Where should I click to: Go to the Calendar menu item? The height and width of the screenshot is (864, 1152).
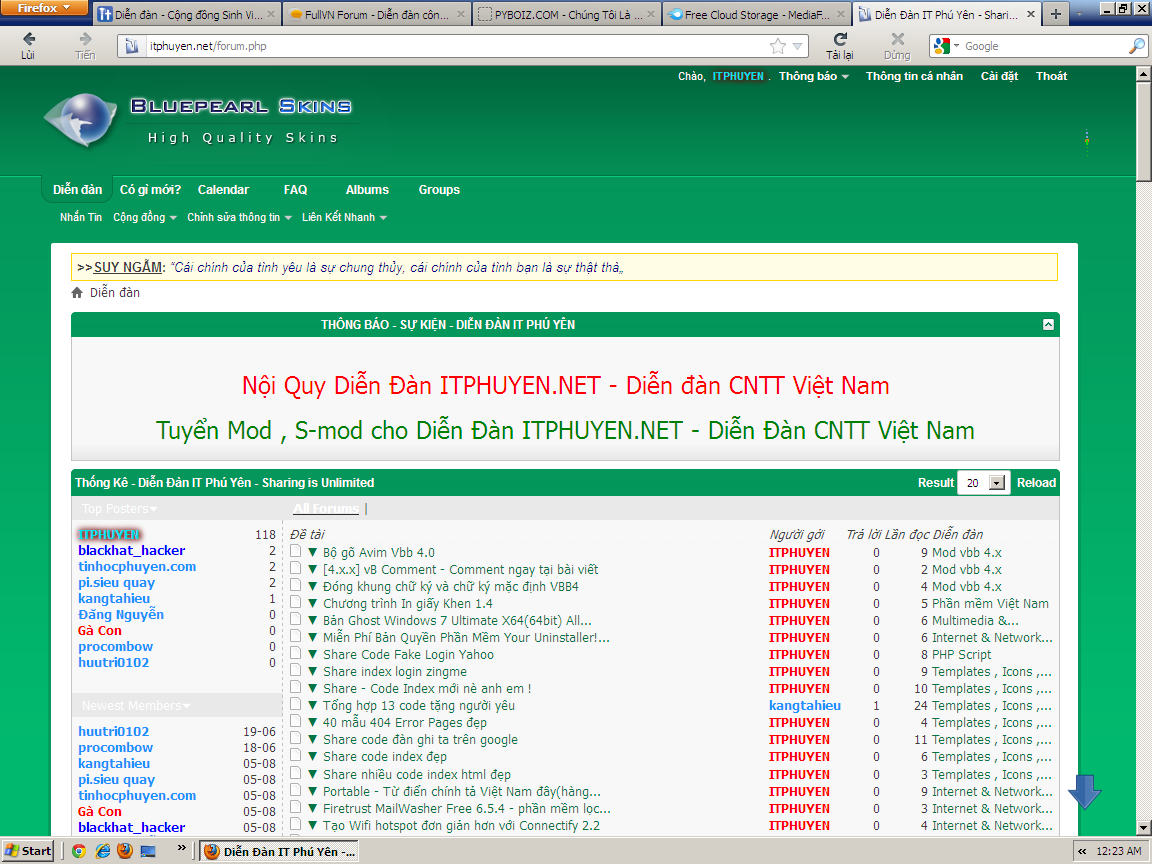click(223, 190)
